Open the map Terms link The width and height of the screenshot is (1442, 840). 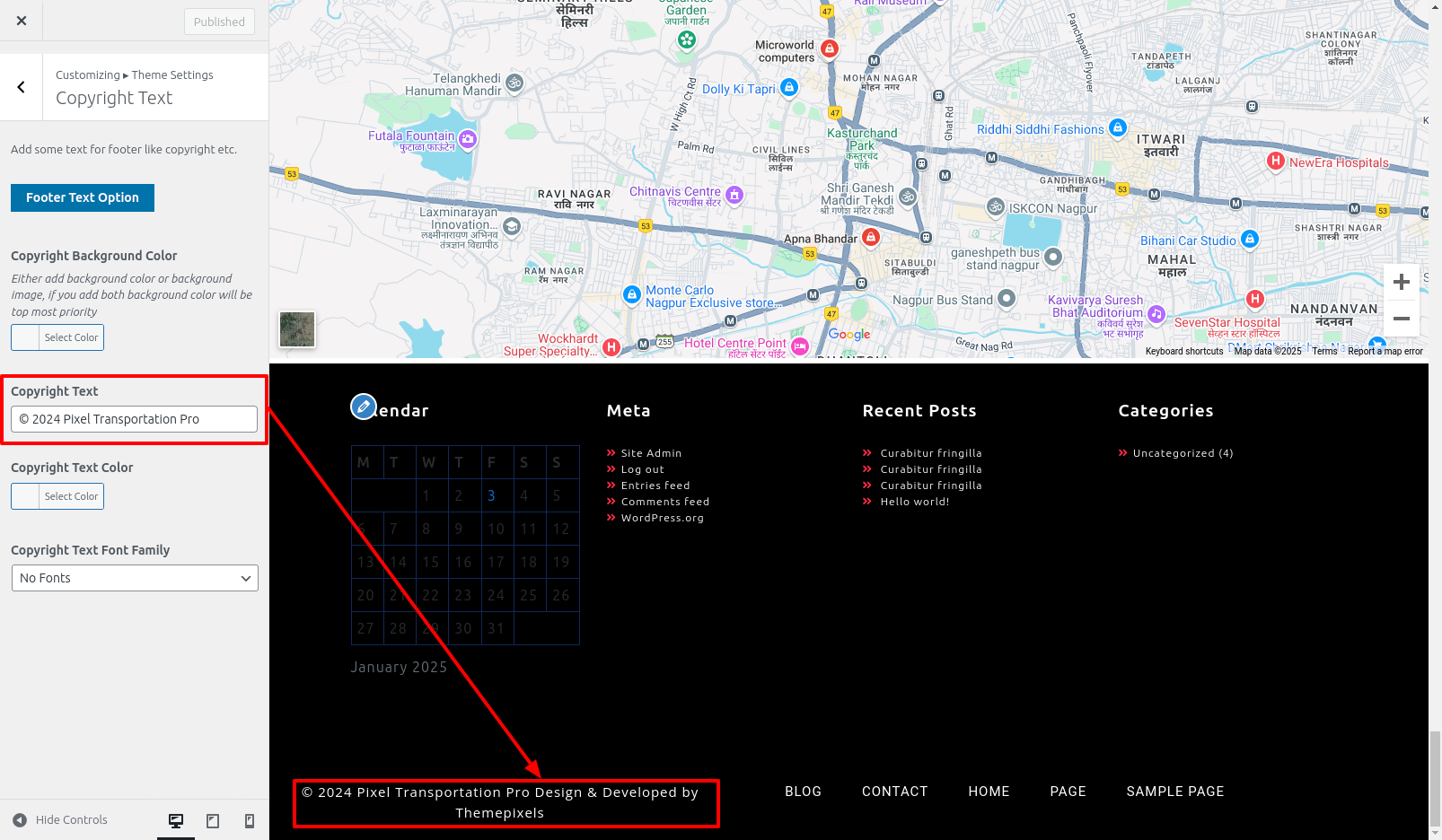coord(1324,351)
